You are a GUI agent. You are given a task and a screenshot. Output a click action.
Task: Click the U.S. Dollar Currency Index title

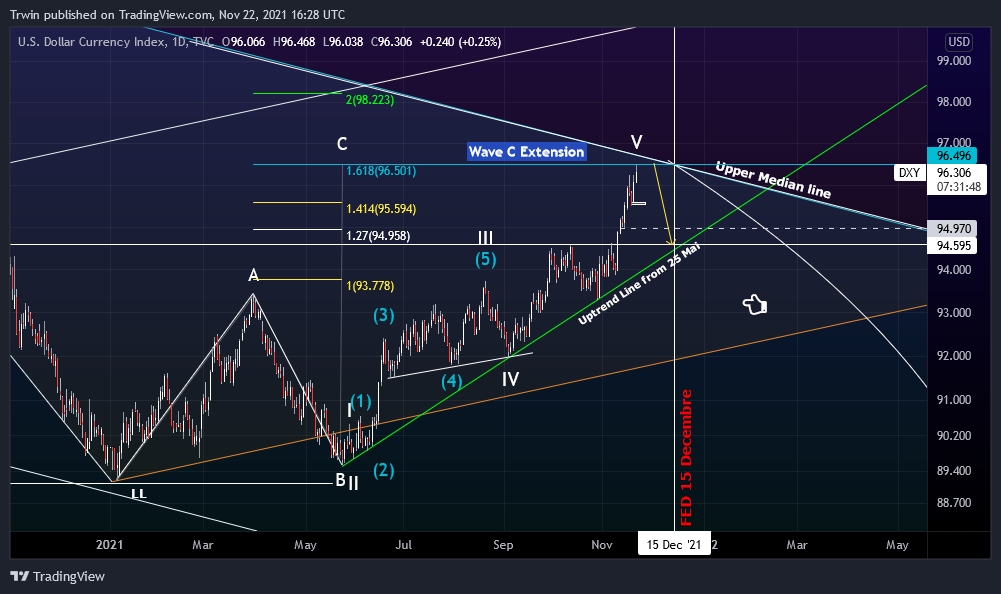coord(93,42)
